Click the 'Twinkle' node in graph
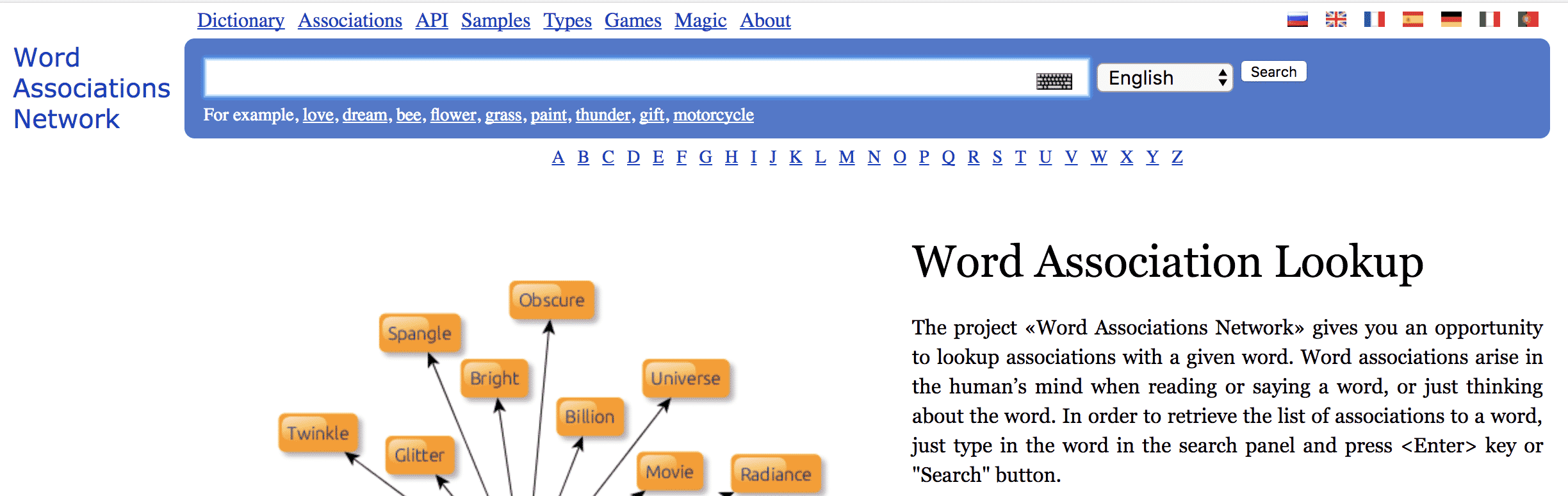The width and height of the screenshot is (1568, 496). pyautogui.click(x=318, y=433)
